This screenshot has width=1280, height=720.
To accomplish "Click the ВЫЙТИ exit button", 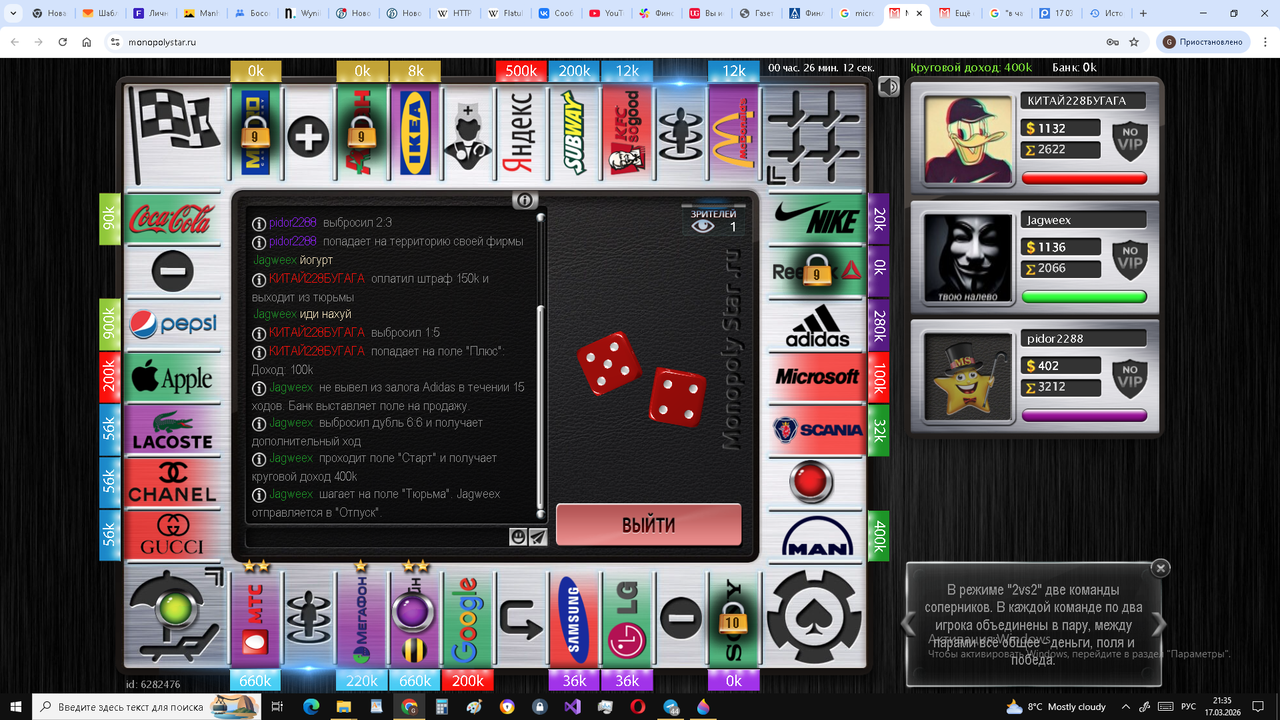I will (649, 525).
